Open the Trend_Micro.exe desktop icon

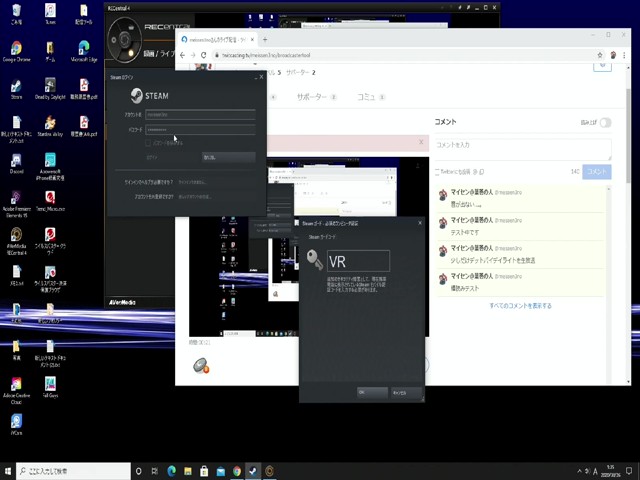click(50, 201)
